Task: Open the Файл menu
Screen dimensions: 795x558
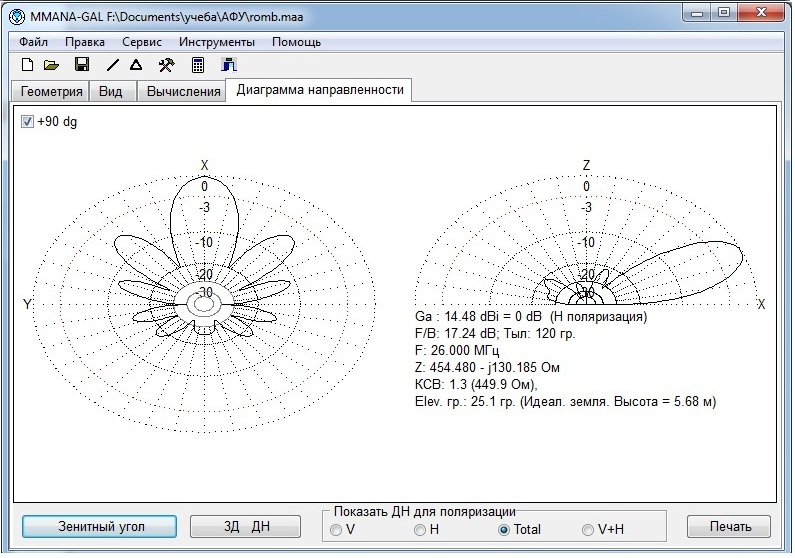Action: (33, 42)
